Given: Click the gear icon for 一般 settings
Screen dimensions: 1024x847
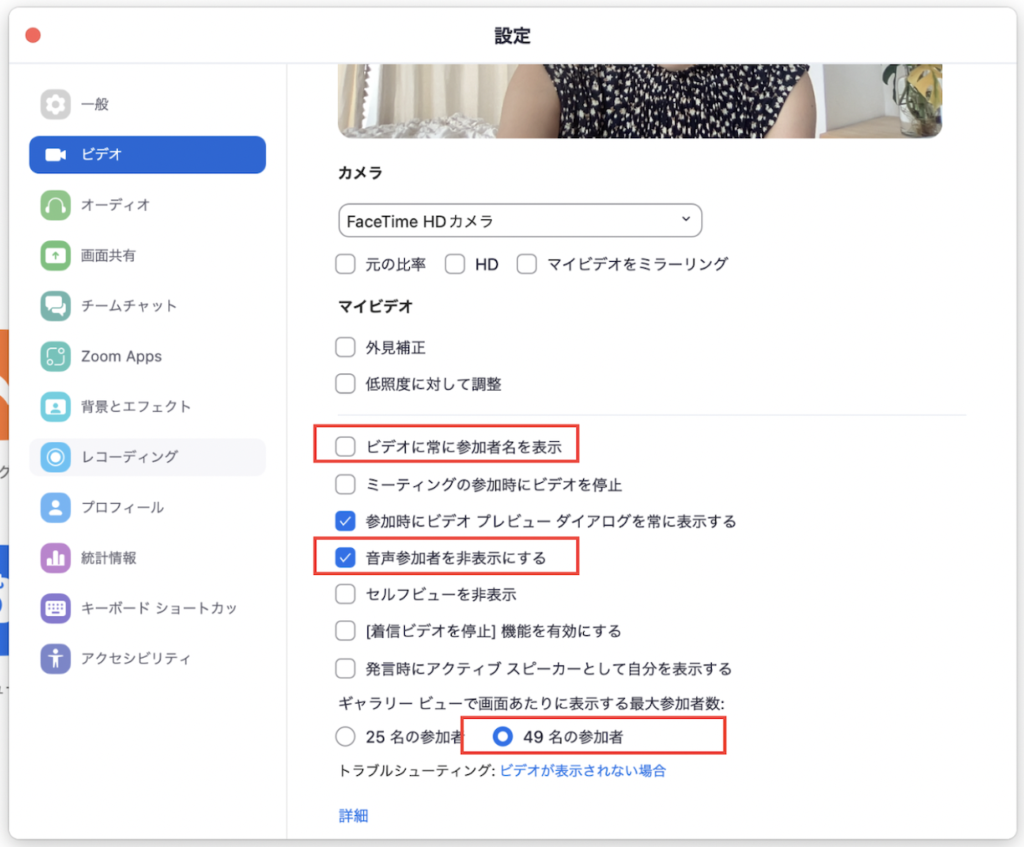Looking at the screenshot, I should click(x=55, y=104).
